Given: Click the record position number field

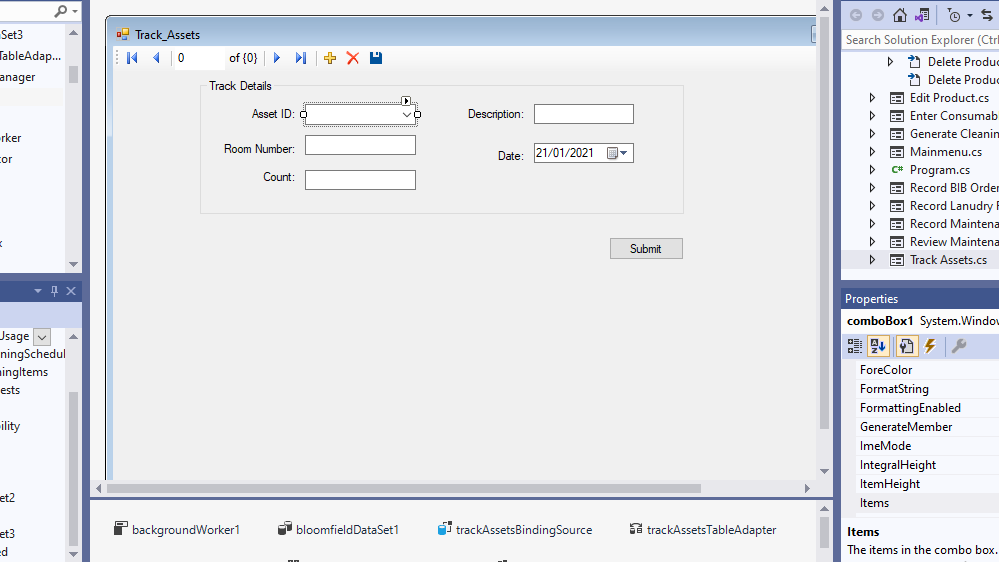Looking at the screenshot, I should pyautogui.click(x=199, y=58).
